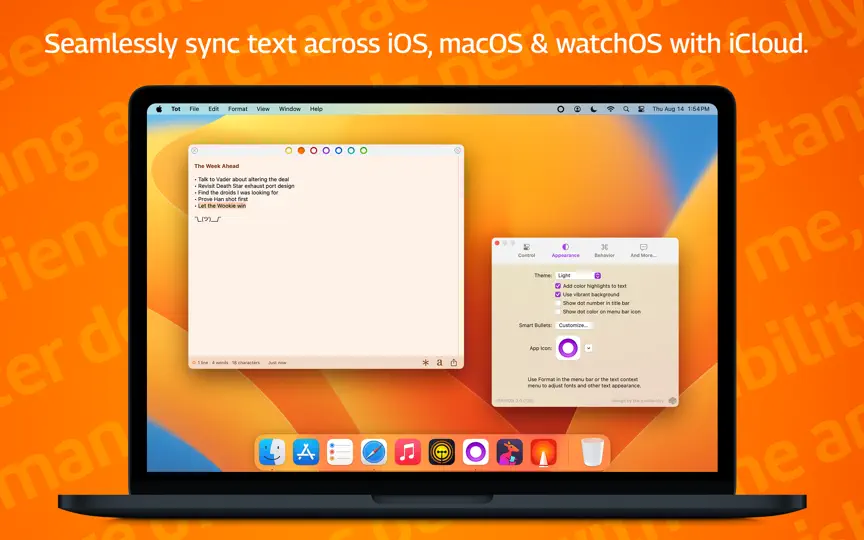Click the word and character count in status bar
Screen dimensions: 864x540
coord(229,363)
